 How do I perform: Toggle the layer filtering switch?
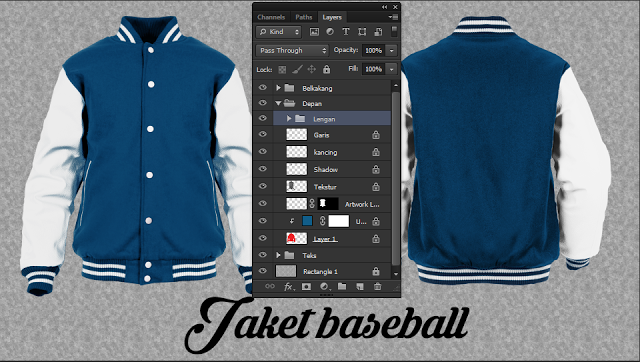pyautogui.click(x=394, y=31)
